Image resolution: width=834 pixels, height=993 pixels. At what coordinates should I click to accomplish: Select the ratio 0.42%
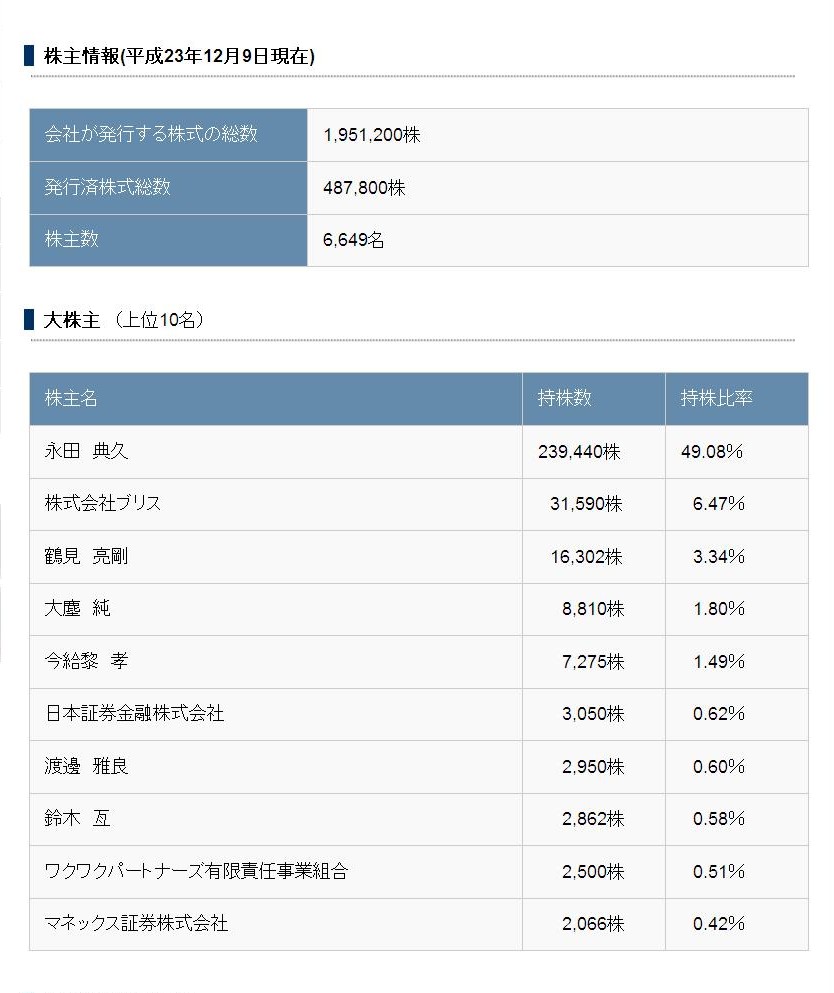719,924
